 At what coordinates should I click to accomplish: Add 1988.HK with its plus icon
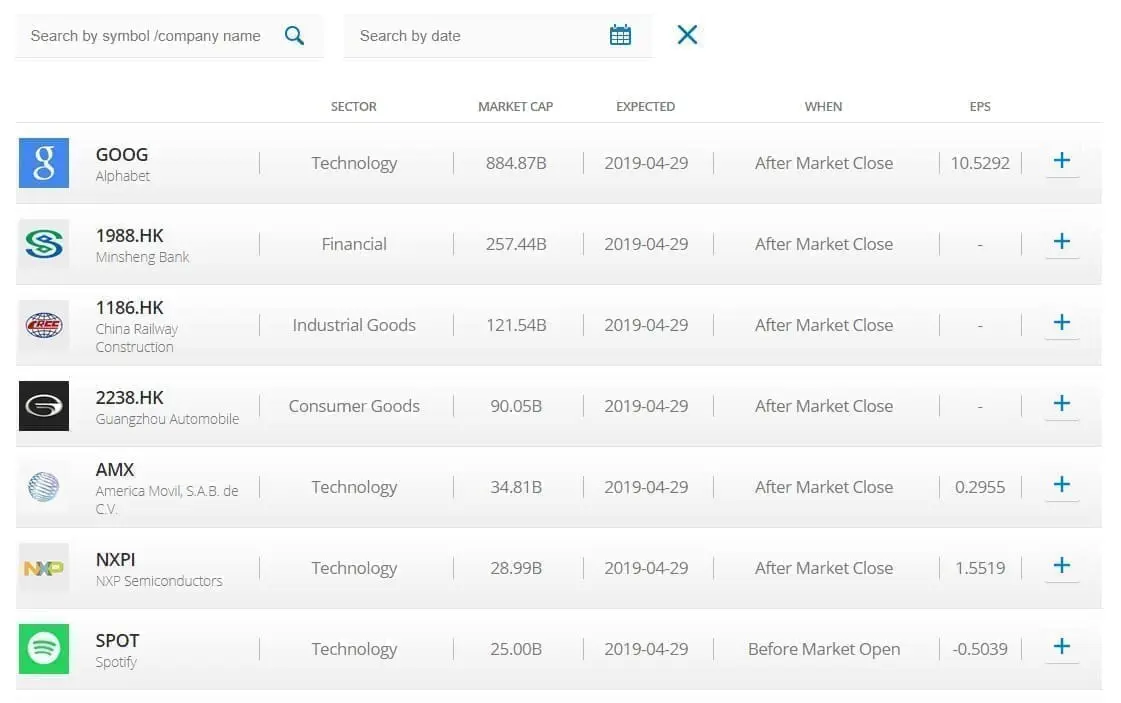(1062, 241)
